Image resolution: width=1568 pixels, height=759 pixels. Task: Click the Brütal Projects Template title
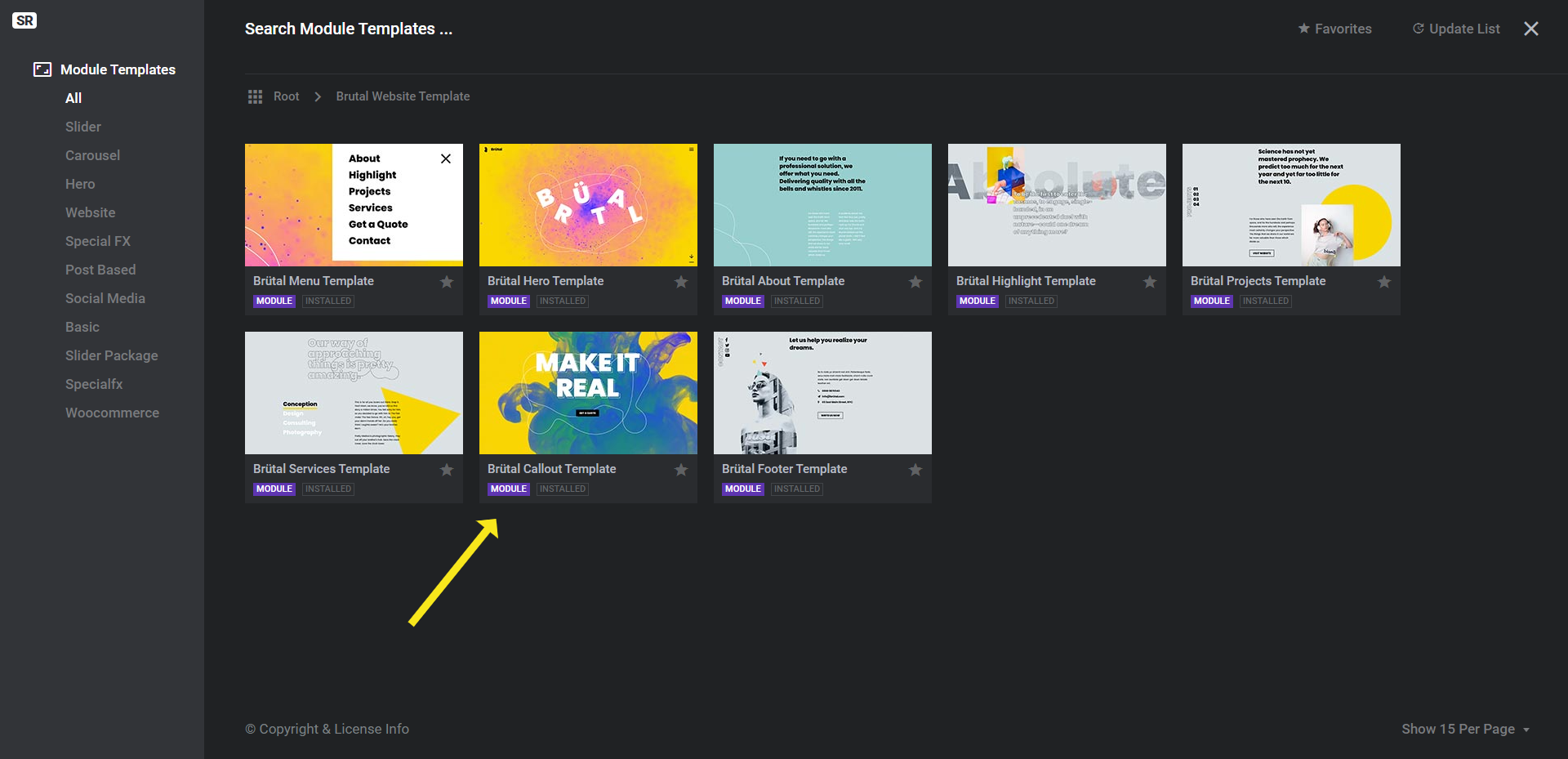pos(1258,281)
